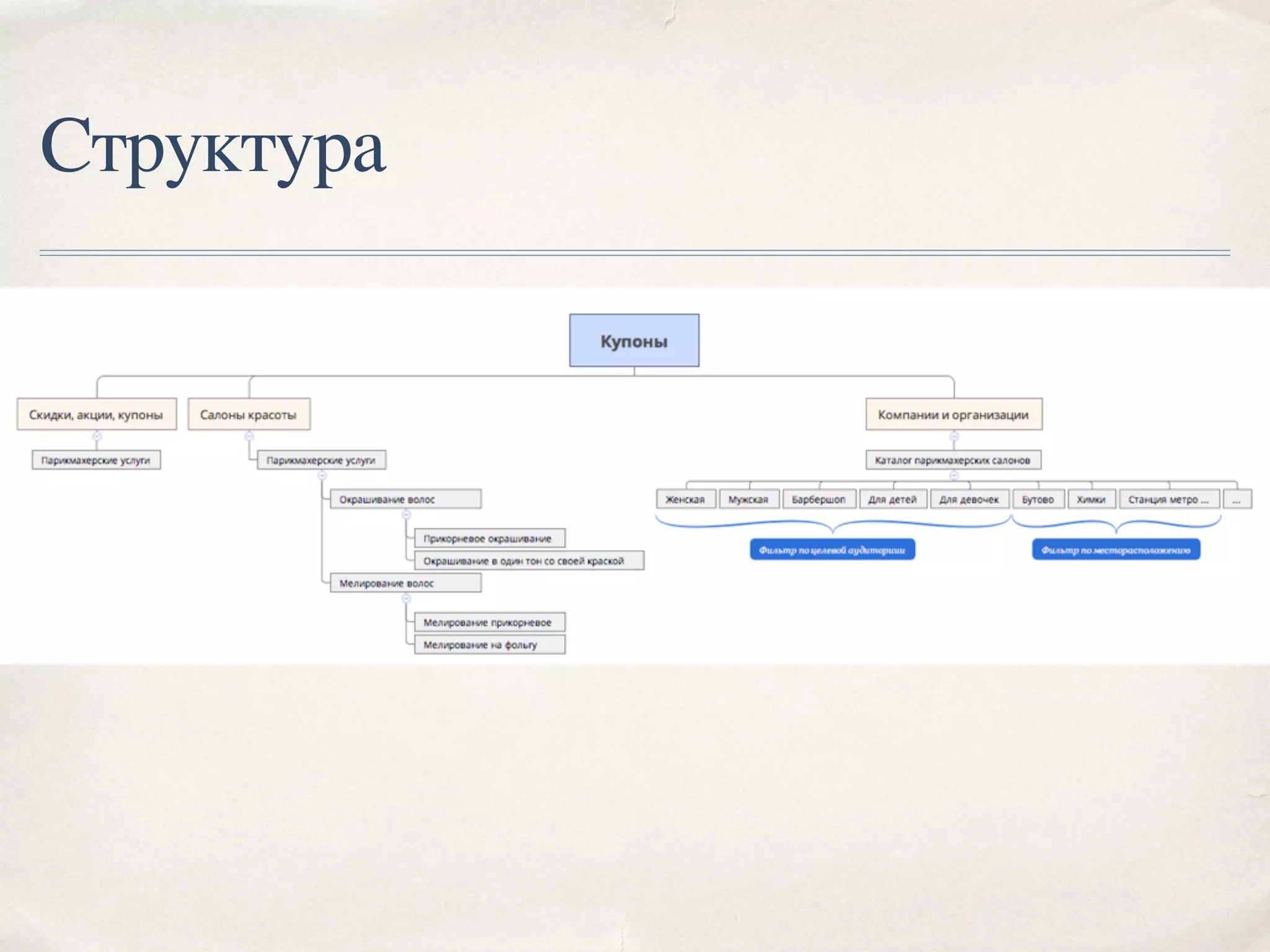Collapse the branch under Скидки, акции, купоны
The image size is (1270, 952).
(97, 436)
